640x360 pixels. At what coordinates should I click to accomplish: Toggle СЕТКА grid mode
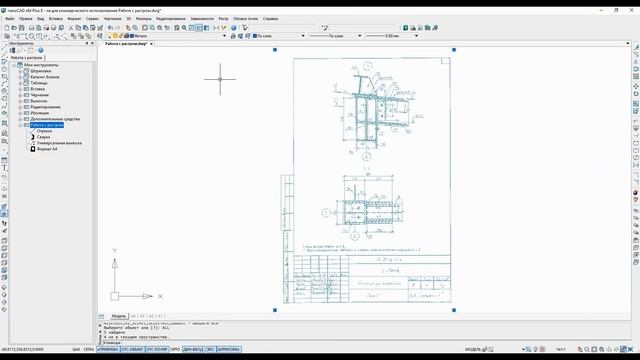click(89, 349)
